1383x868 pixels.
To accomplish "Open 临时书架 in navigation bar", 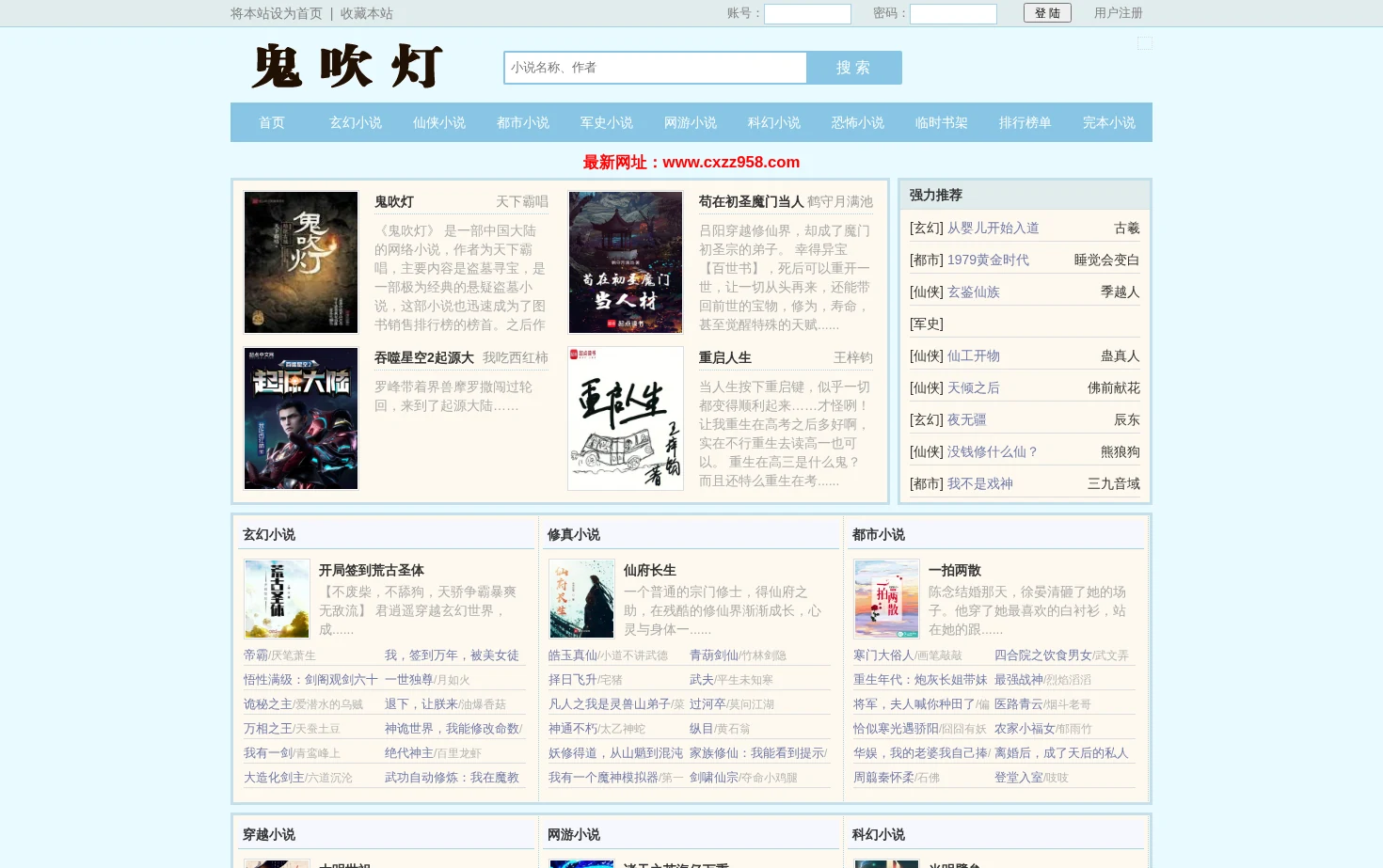I will click(942, 122).
